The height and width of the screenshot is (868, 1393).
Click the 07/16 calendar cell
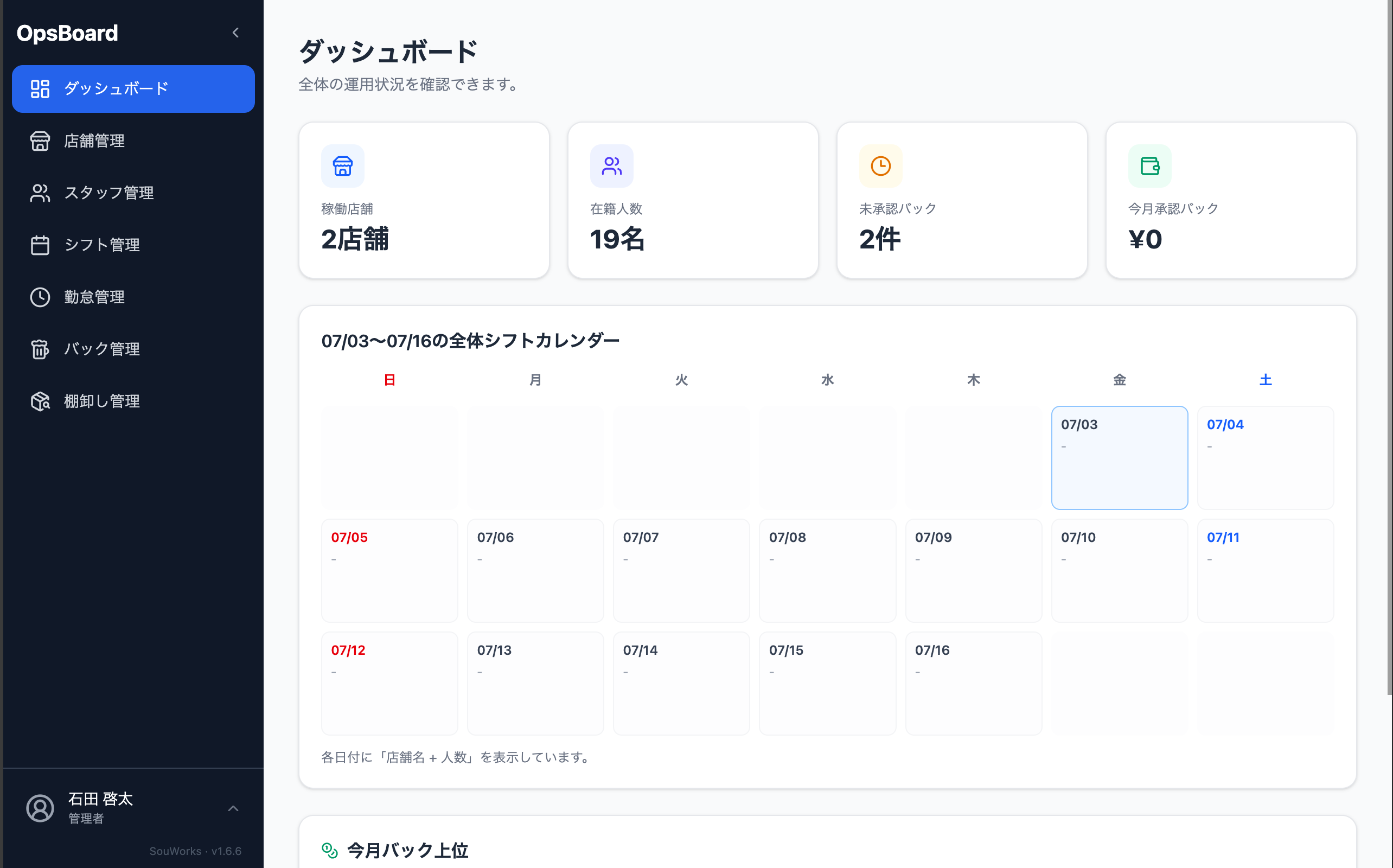[x=974, y=684]
